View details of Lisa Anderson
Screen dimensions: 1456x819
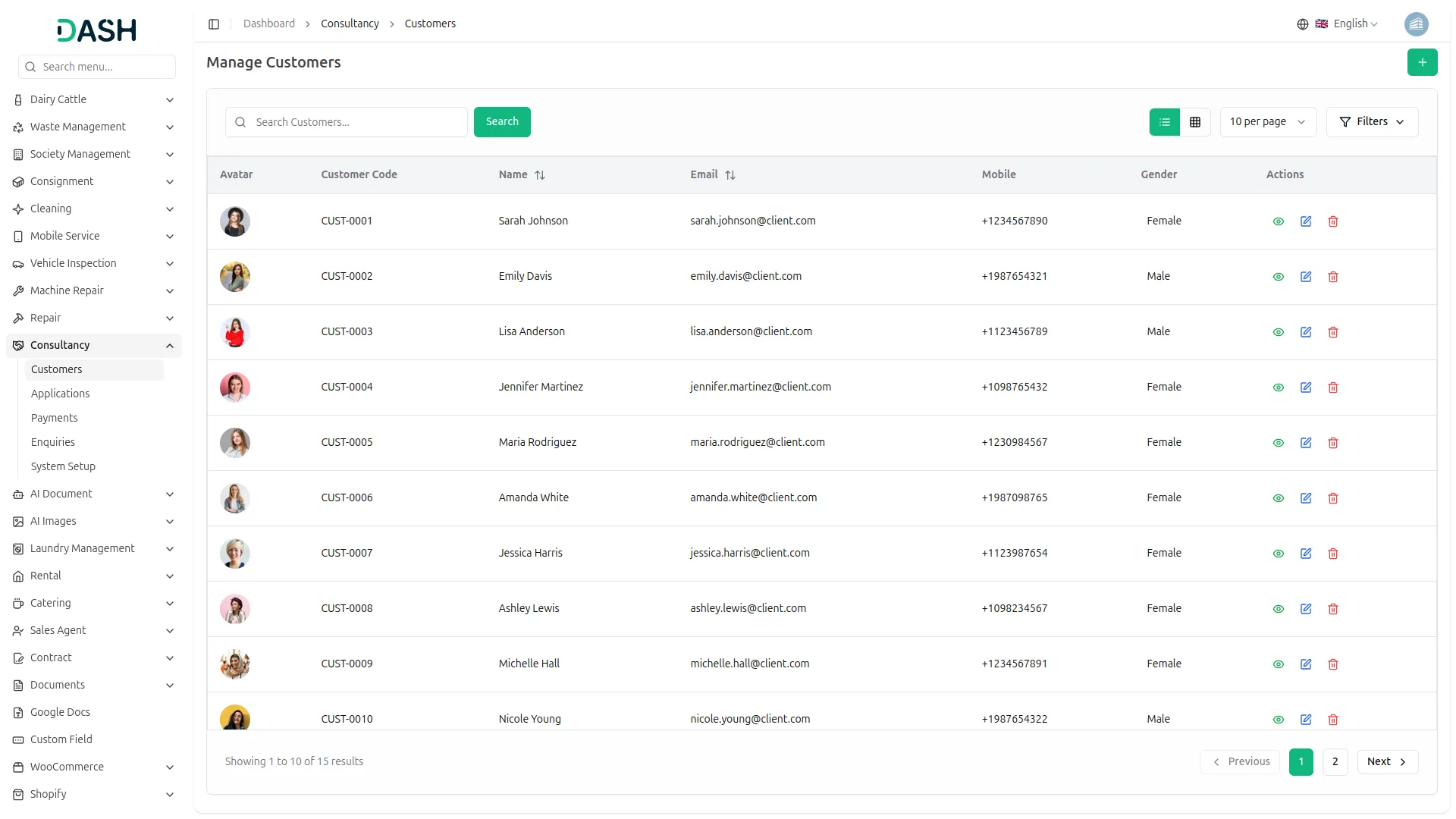(x=1278, y=332)
